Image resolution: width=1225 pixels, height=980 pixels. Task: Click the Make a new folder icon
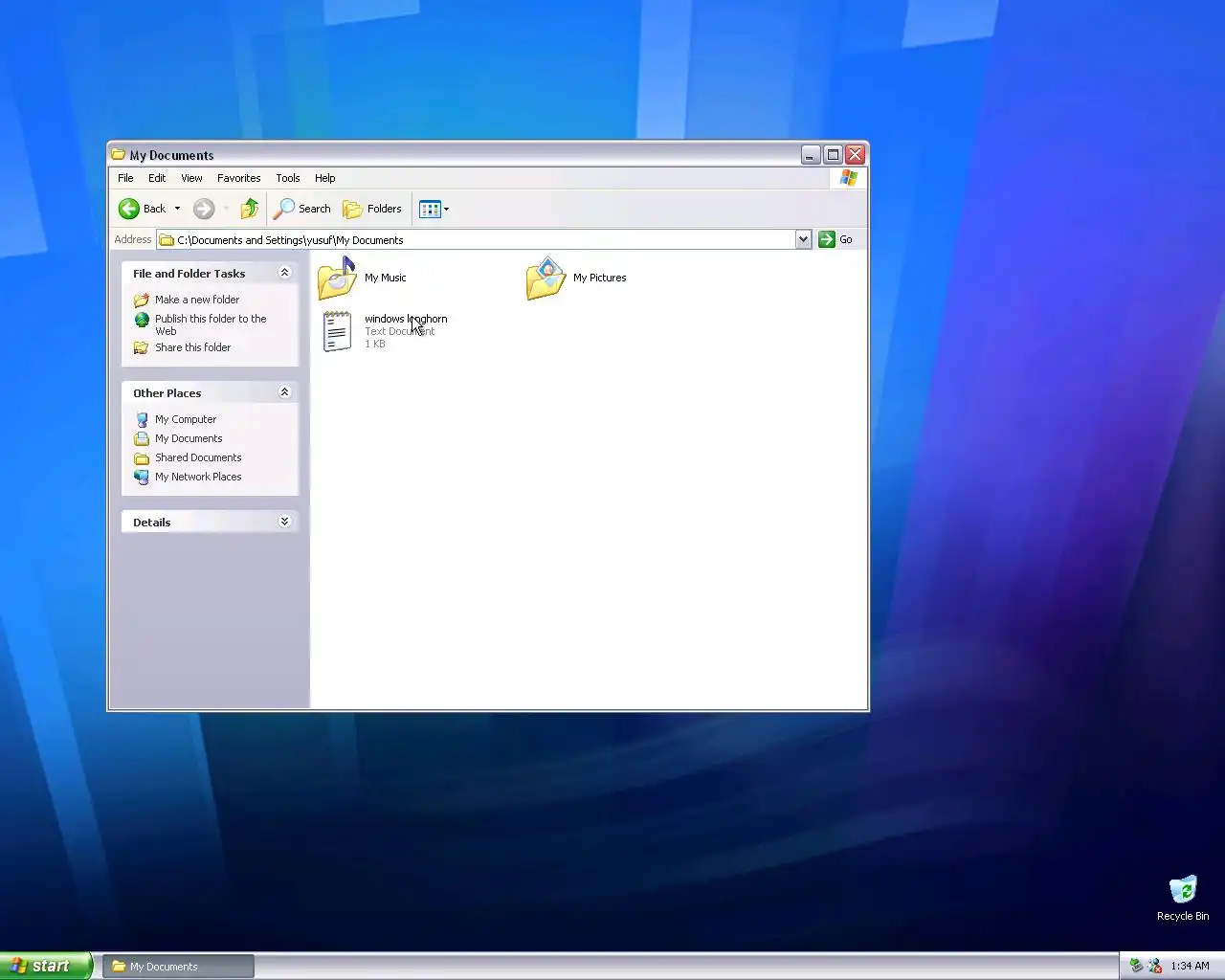click(x=142, y=300)
